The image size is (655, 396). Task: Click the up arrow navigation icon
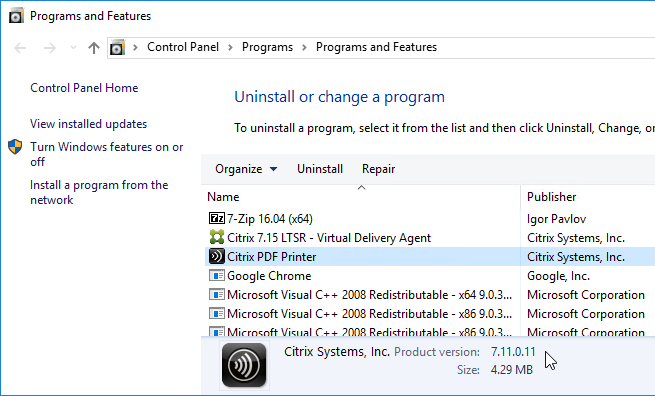tap(94, 48)
